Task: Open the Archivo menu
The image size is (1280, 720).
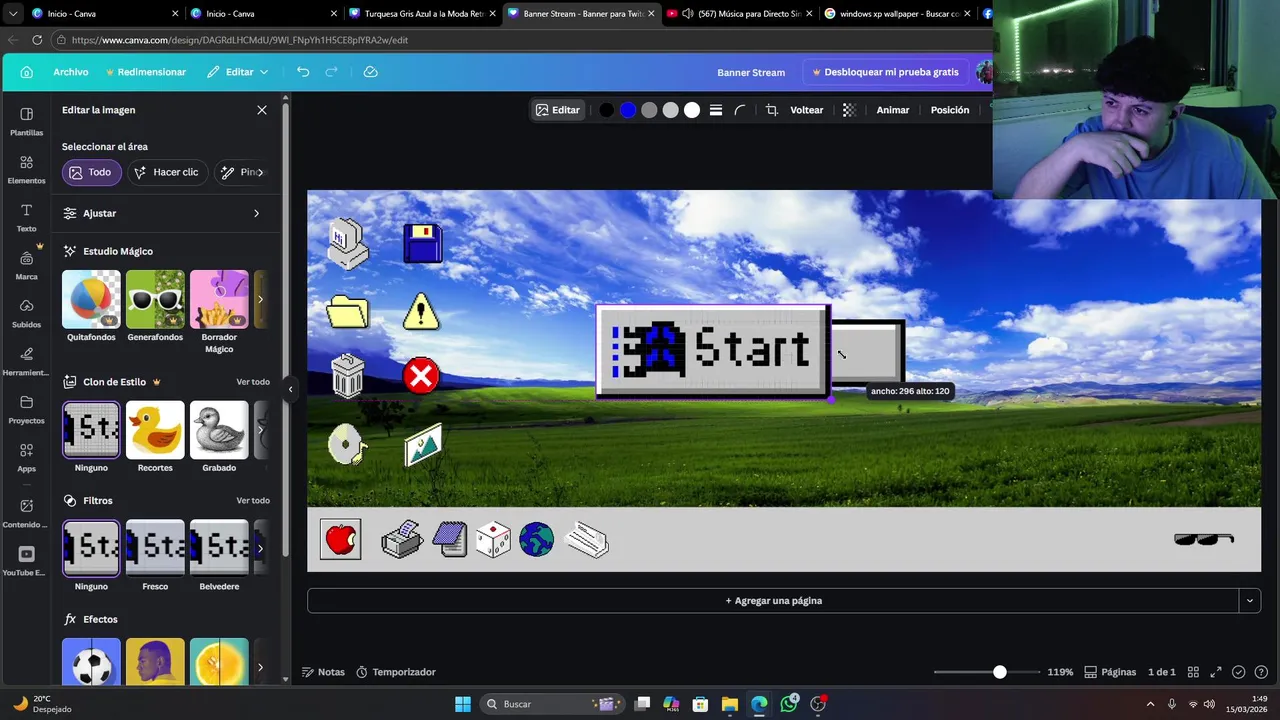Action: (71, 72)
